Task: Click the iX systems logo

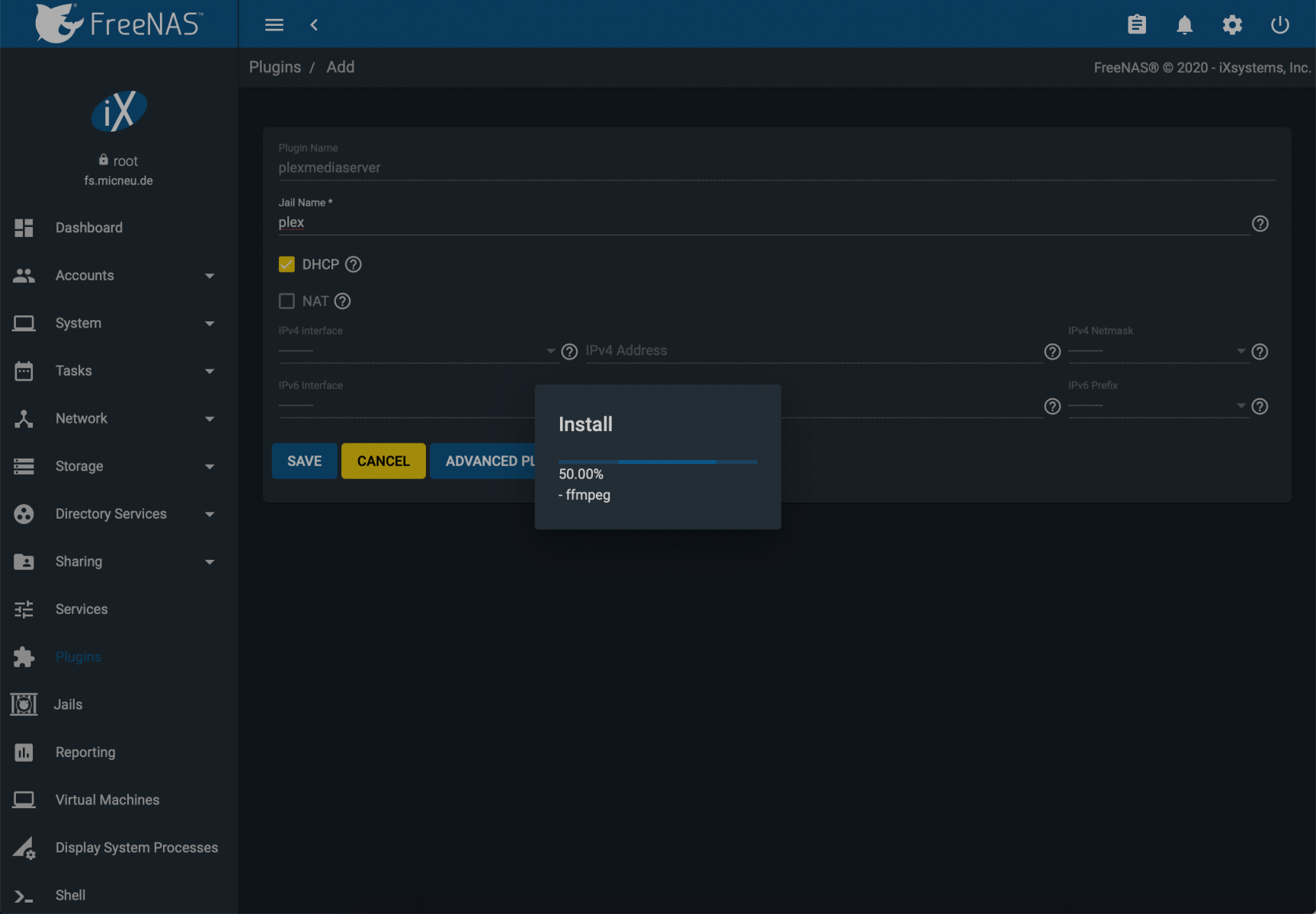Action: (x=119, y=111)
